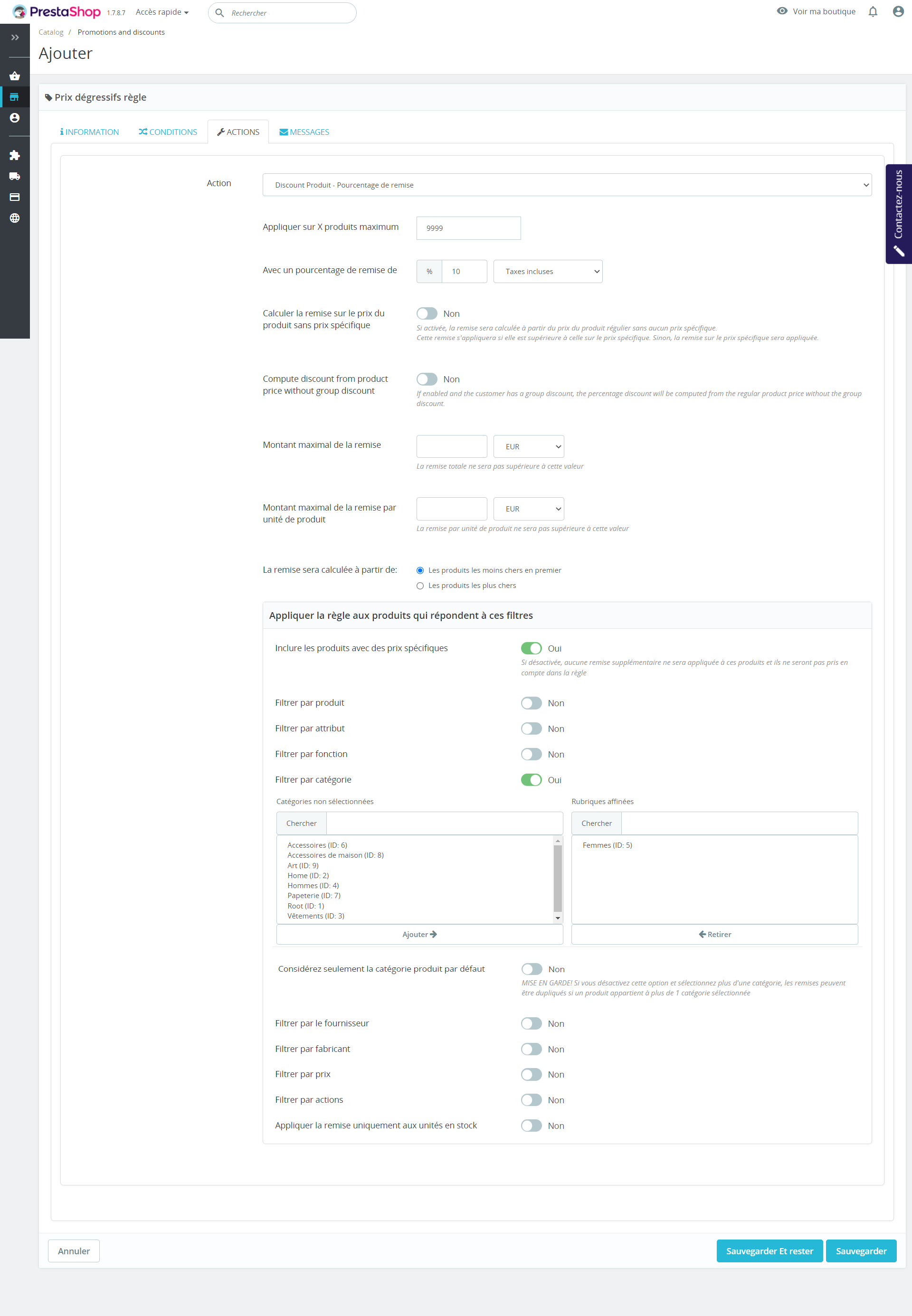
Task: Select Les produits les plus chers
Action: pyautogui.click(x=420, y=586)
